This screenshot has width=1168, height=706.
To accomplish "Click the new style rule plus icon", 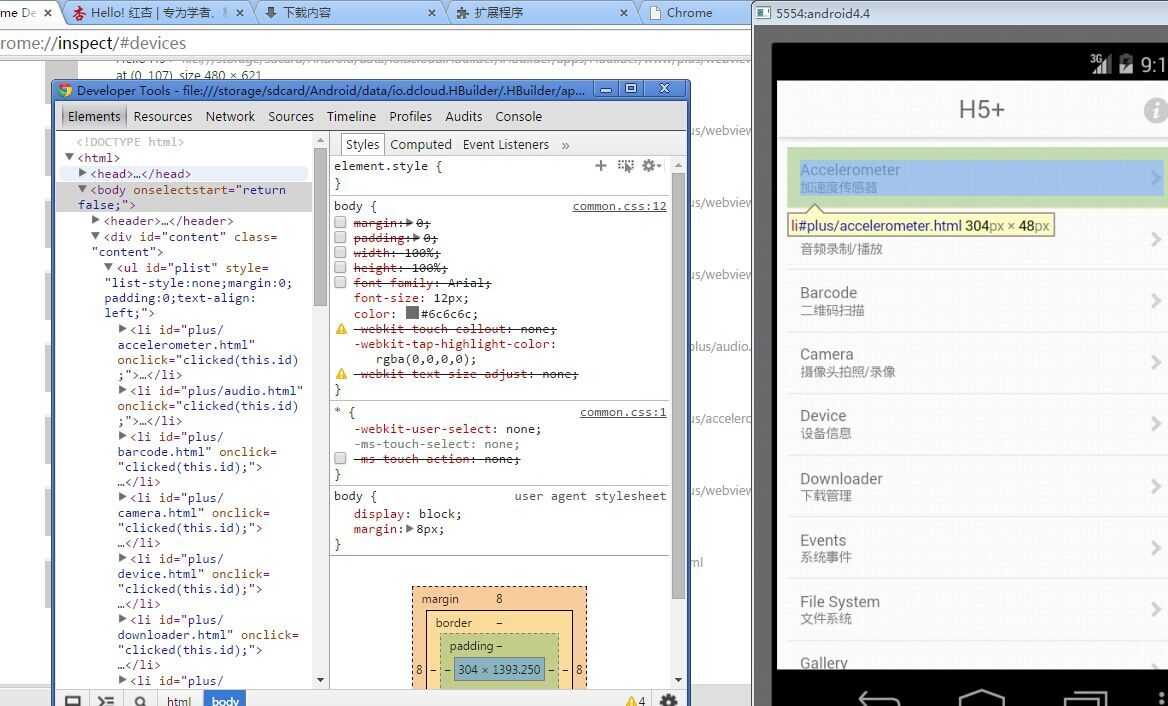I will 600,165.
